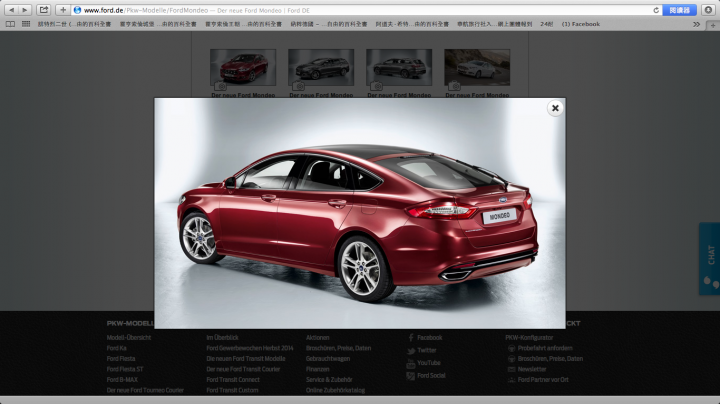Open the Share button in Safari toolbar

44,10
